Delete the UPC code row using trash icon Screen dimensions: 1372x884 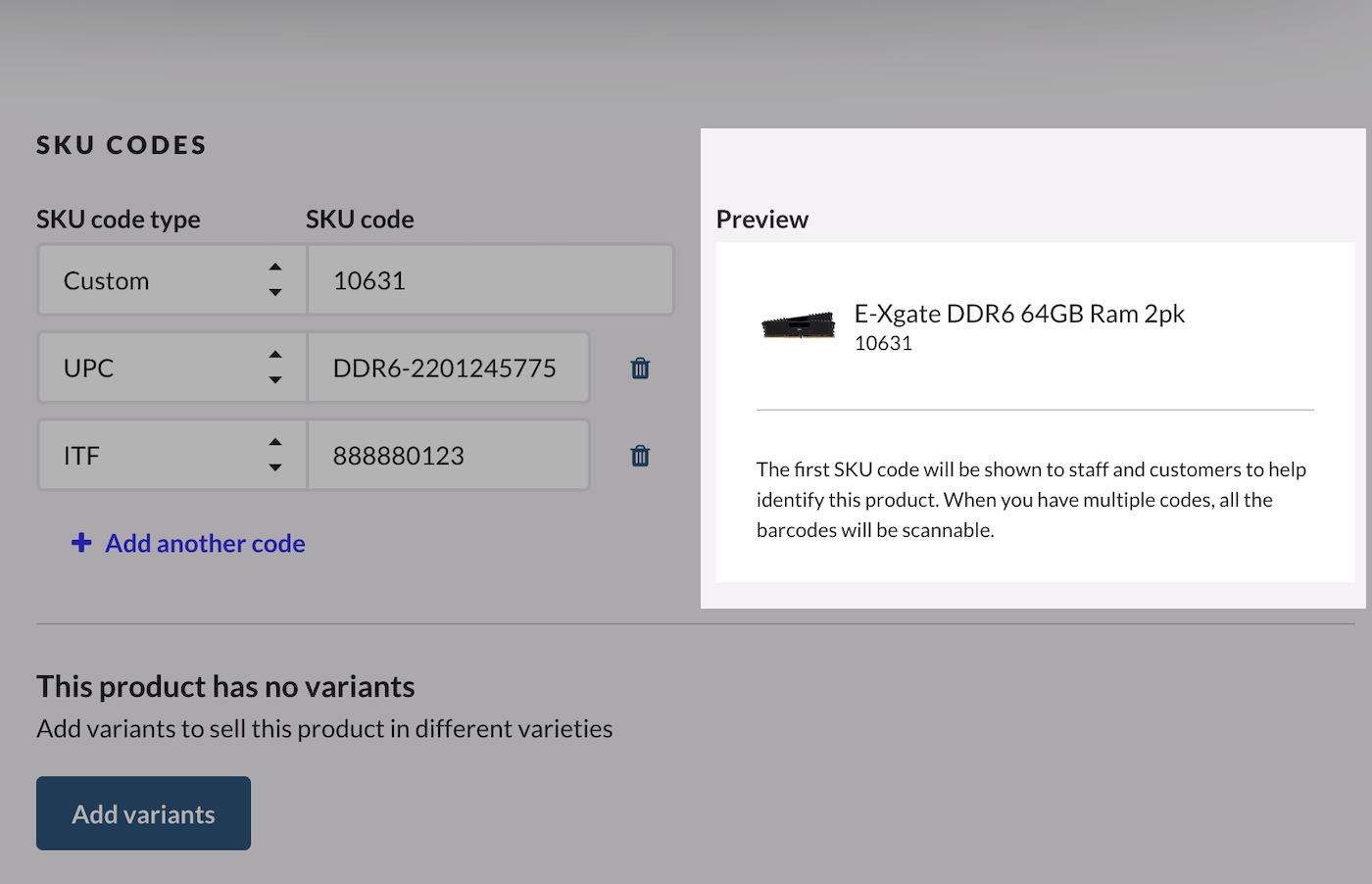pyautogui.click(x=640, y=368)
